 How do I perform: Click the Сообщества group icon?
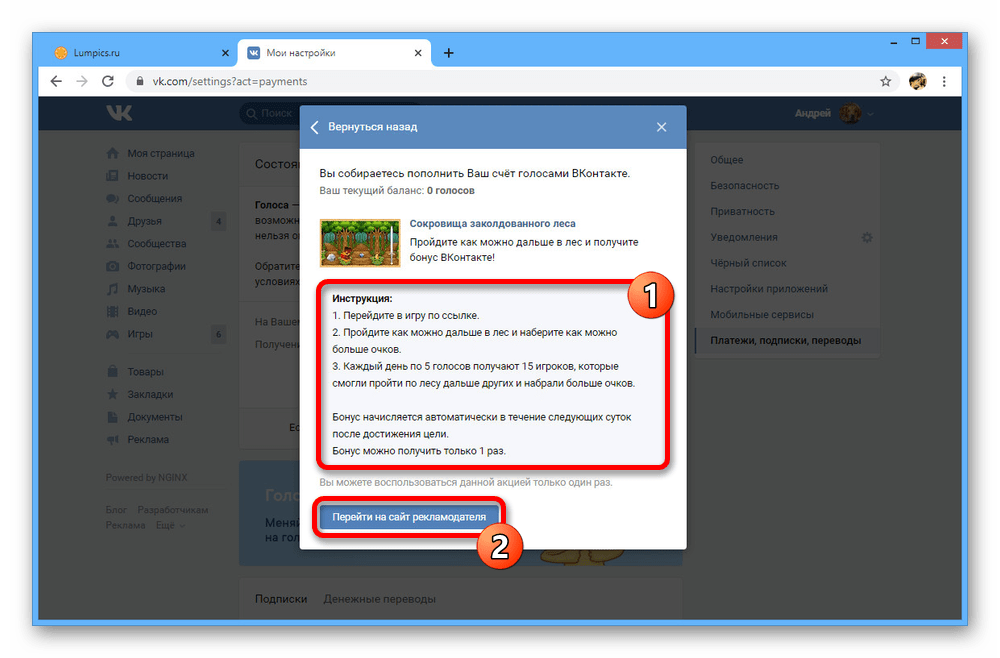pos(112,244)
